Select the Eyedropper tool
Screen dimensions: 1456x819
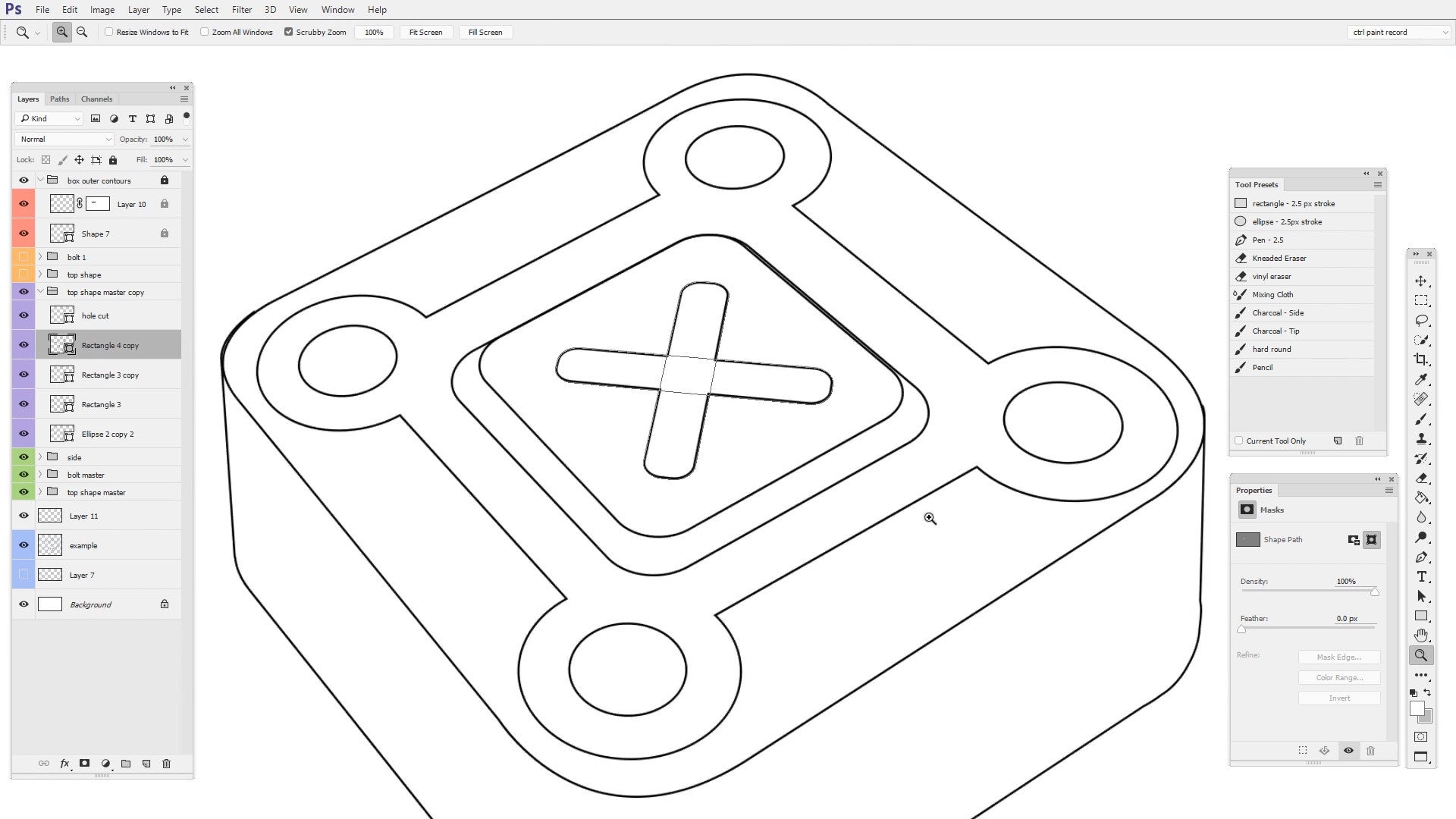(1421, 379)
